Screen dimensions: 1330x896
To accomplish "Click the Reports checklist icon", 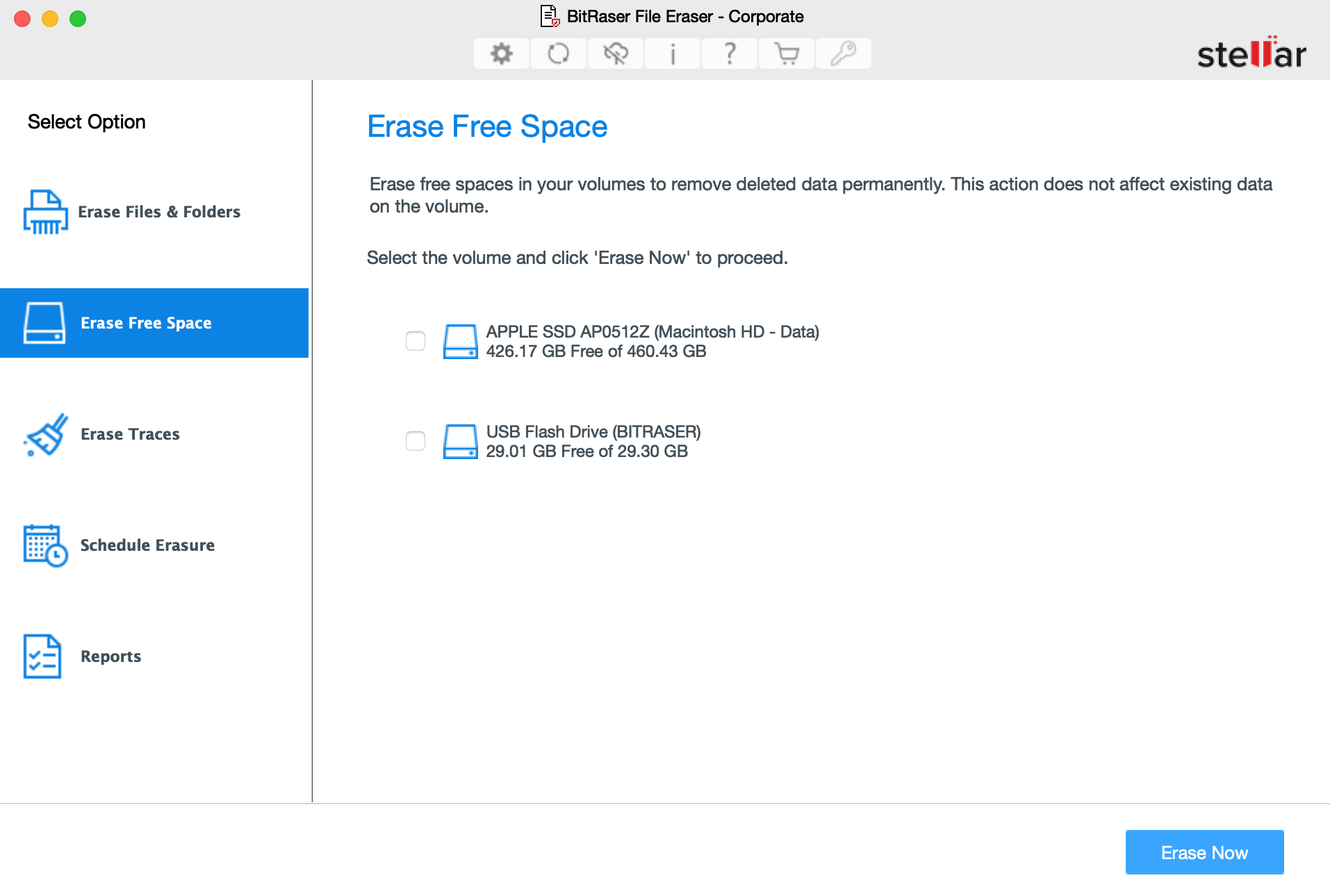I will tap(42, 656).
